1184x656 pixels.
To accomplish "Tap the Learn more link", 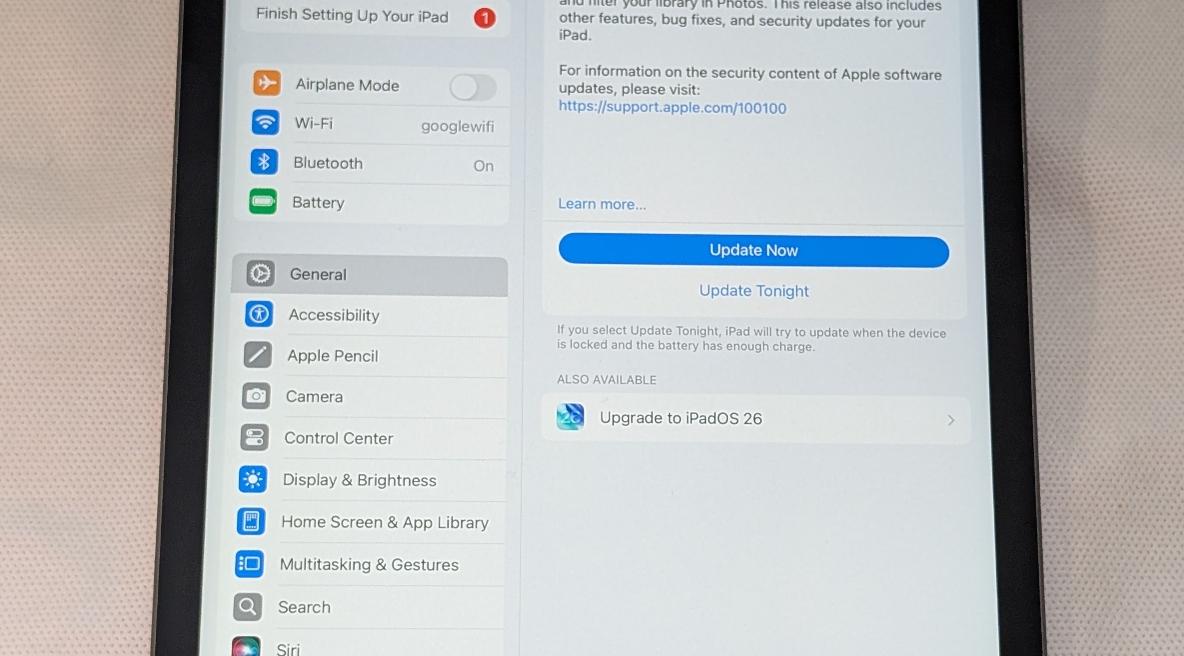I will pos(602,204).
